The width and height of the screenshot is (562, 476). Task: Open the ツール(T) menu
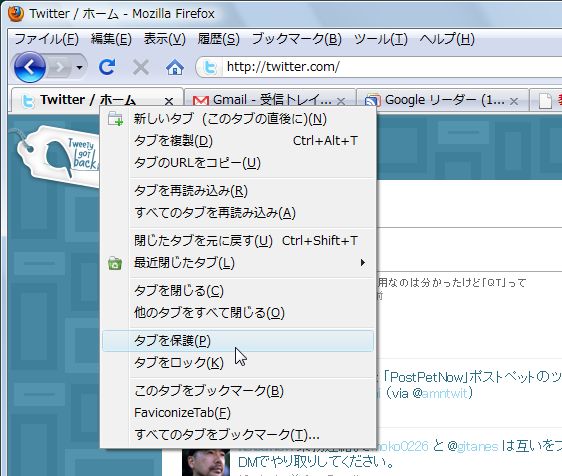[x=380, y=39]
